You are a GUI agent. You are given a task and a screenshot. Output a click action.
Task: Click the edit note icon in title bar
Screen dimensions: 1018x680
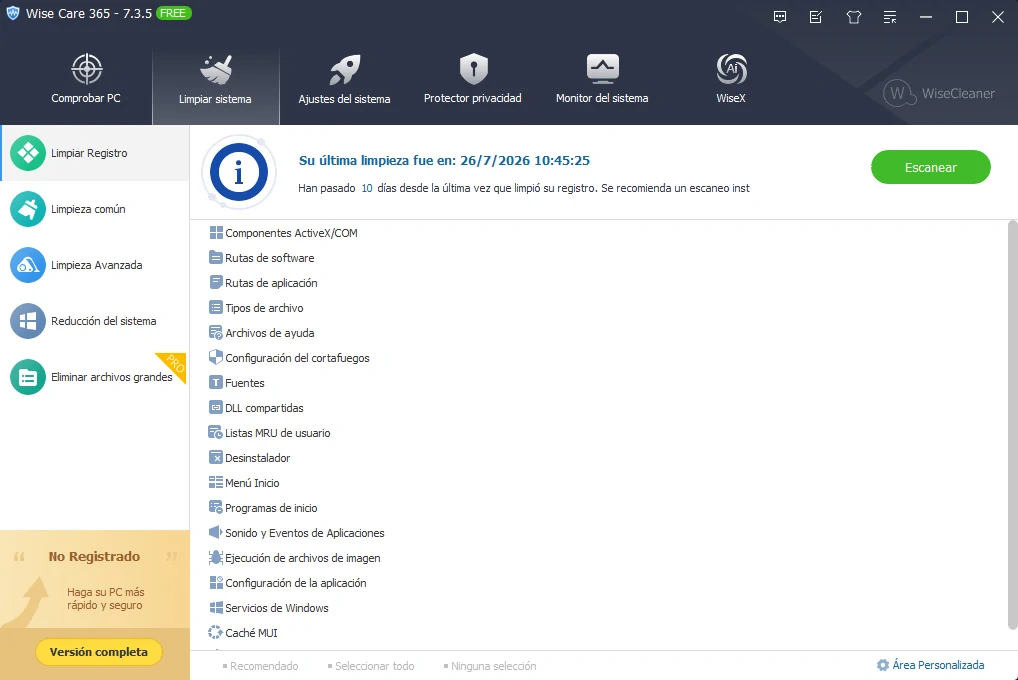point(816,17)
